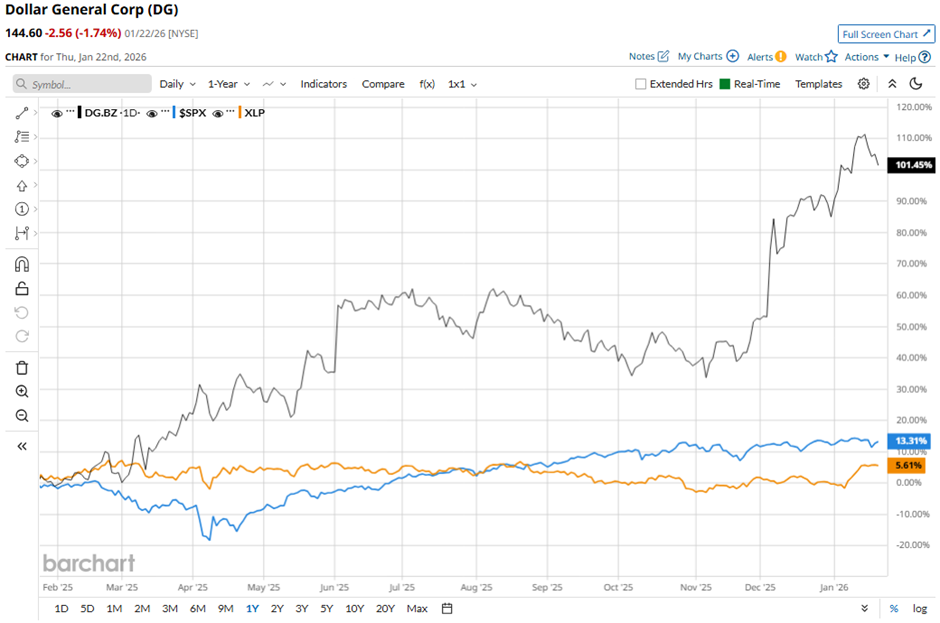
Task: Toggle Real-Time data indicator
Action: [725, 84]
